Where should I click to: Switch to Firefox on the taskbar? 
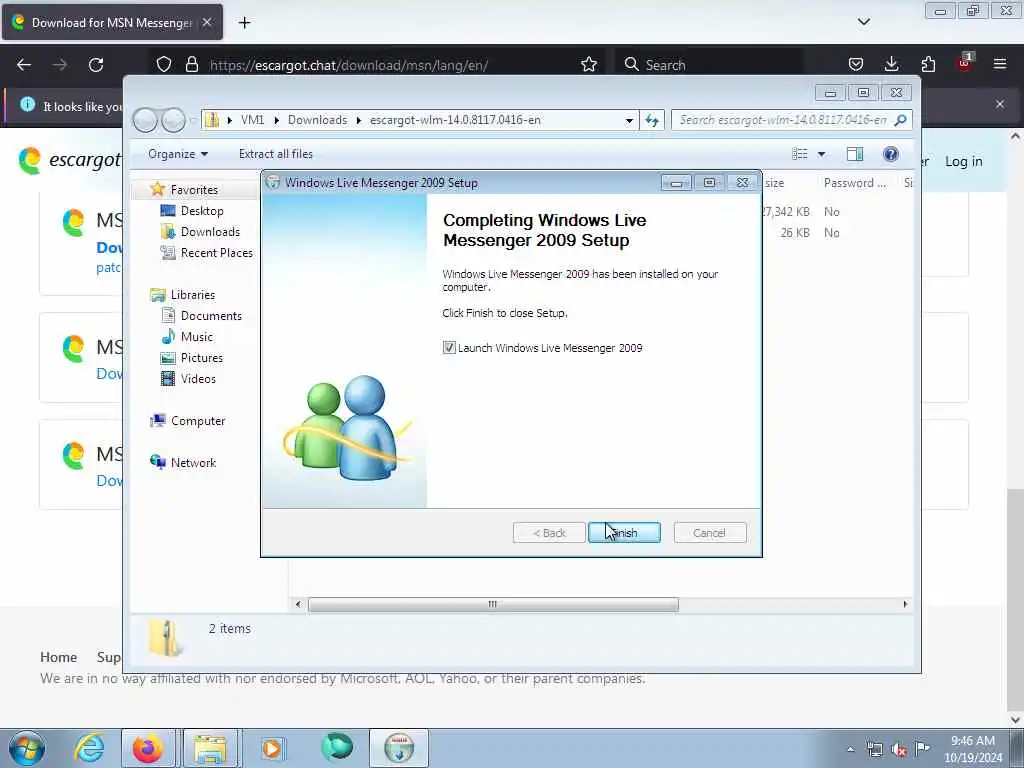pos(148,748)
